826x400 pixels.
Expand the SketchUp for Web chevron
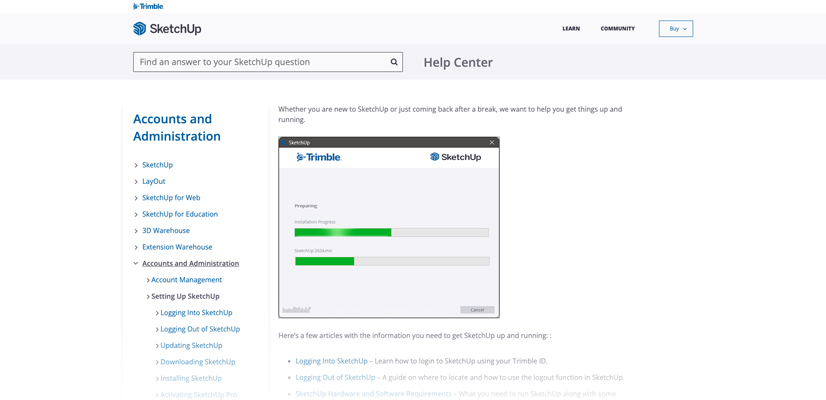tap(136, 198)
